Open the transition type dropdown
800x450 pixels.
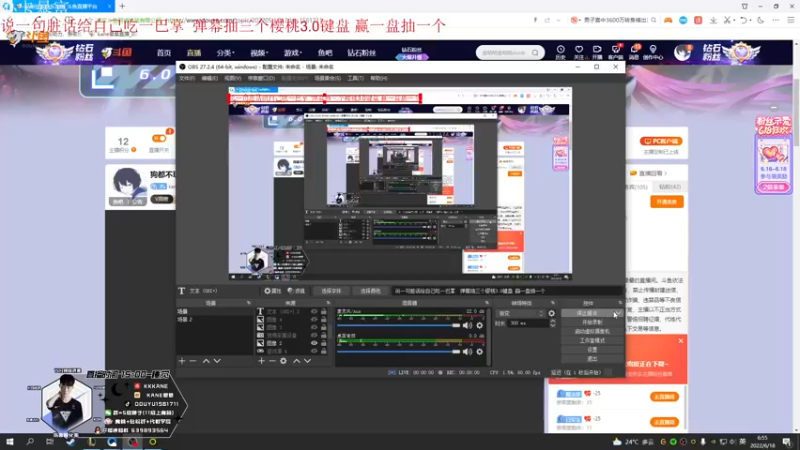(520, 313)
